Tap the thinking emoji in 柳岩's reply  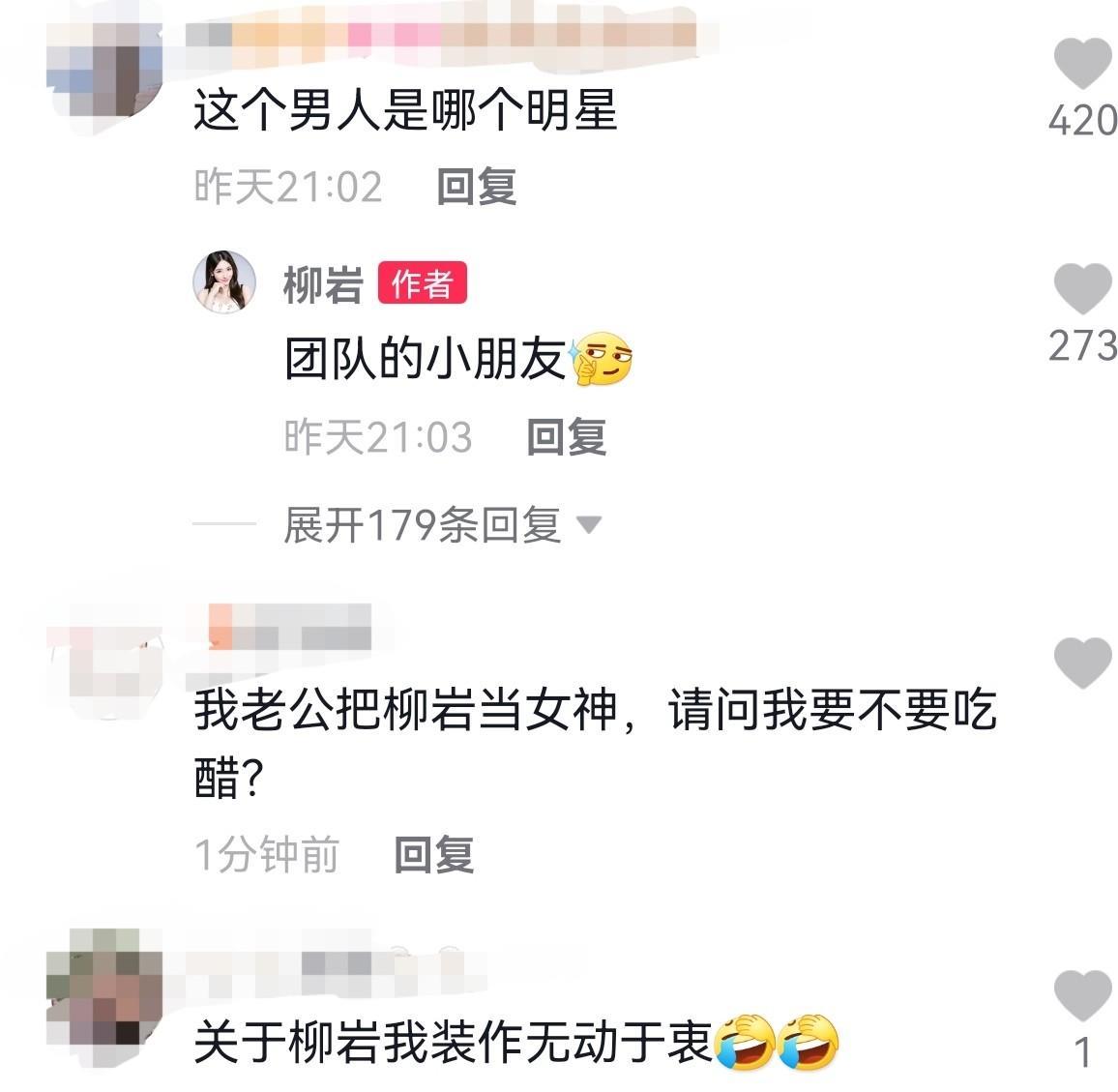[x=601, y=359]
